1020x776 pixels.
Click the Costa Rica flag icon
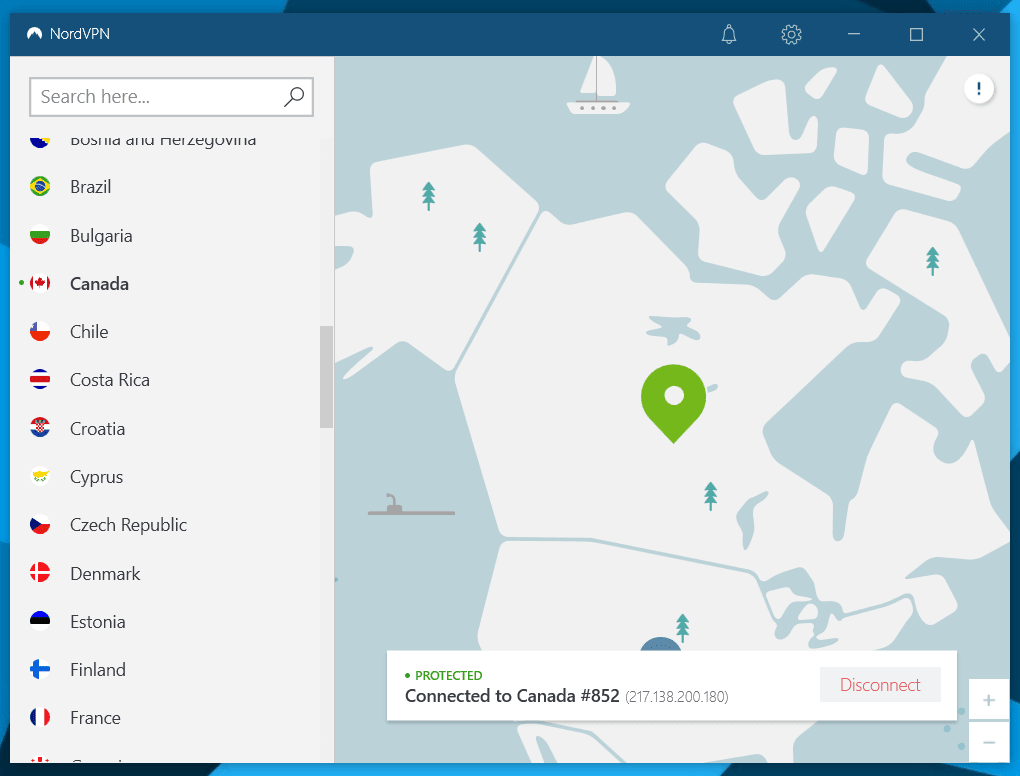pyautogui.click(x=40, y=379)
